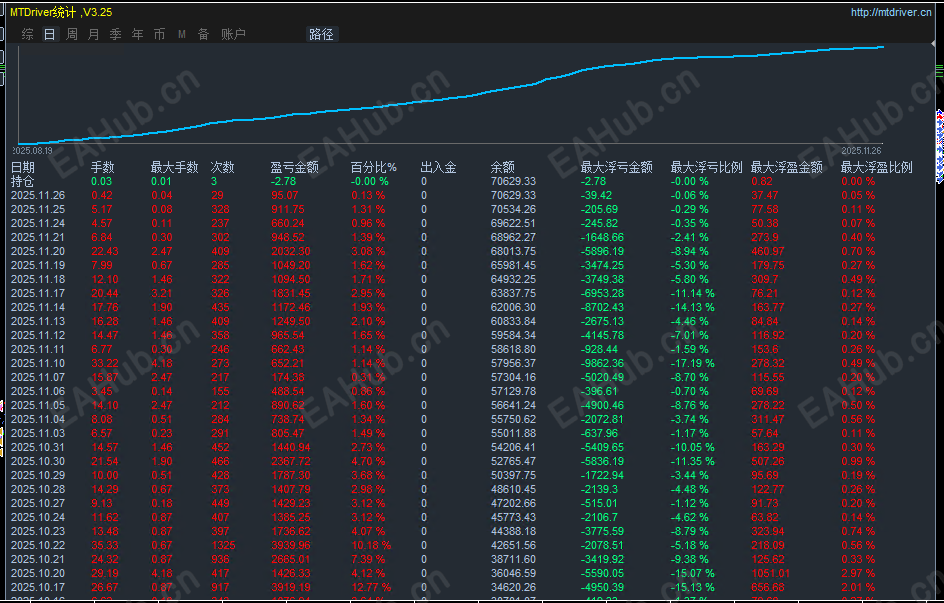Screen dimensions: 944x603
Task: Click floating loss ratio -17.19 %
Action: pyautogui.click(x=692, y=363)
